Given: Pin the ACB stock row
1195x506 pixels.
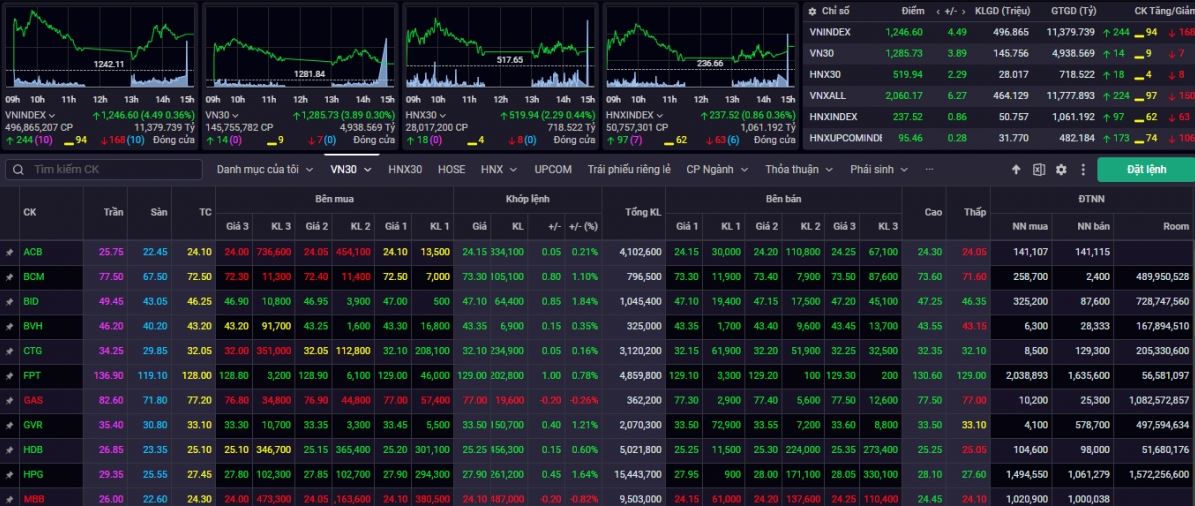Looking at the screenshot, I should coord(10,252).
